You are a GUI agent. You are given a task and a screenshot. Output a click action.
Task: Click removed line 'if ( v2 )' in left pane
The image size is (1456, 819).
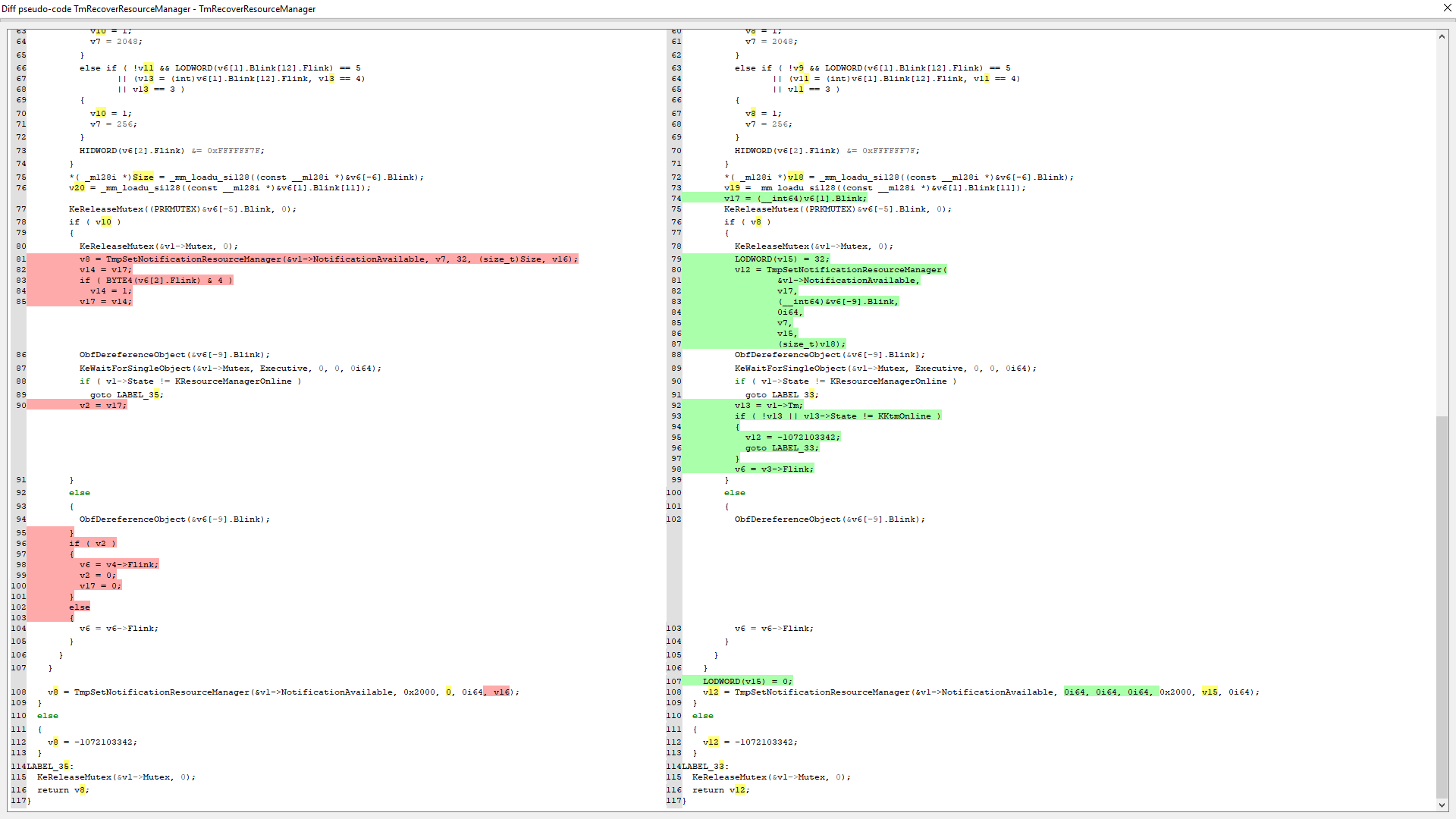(x=93, y=543)
